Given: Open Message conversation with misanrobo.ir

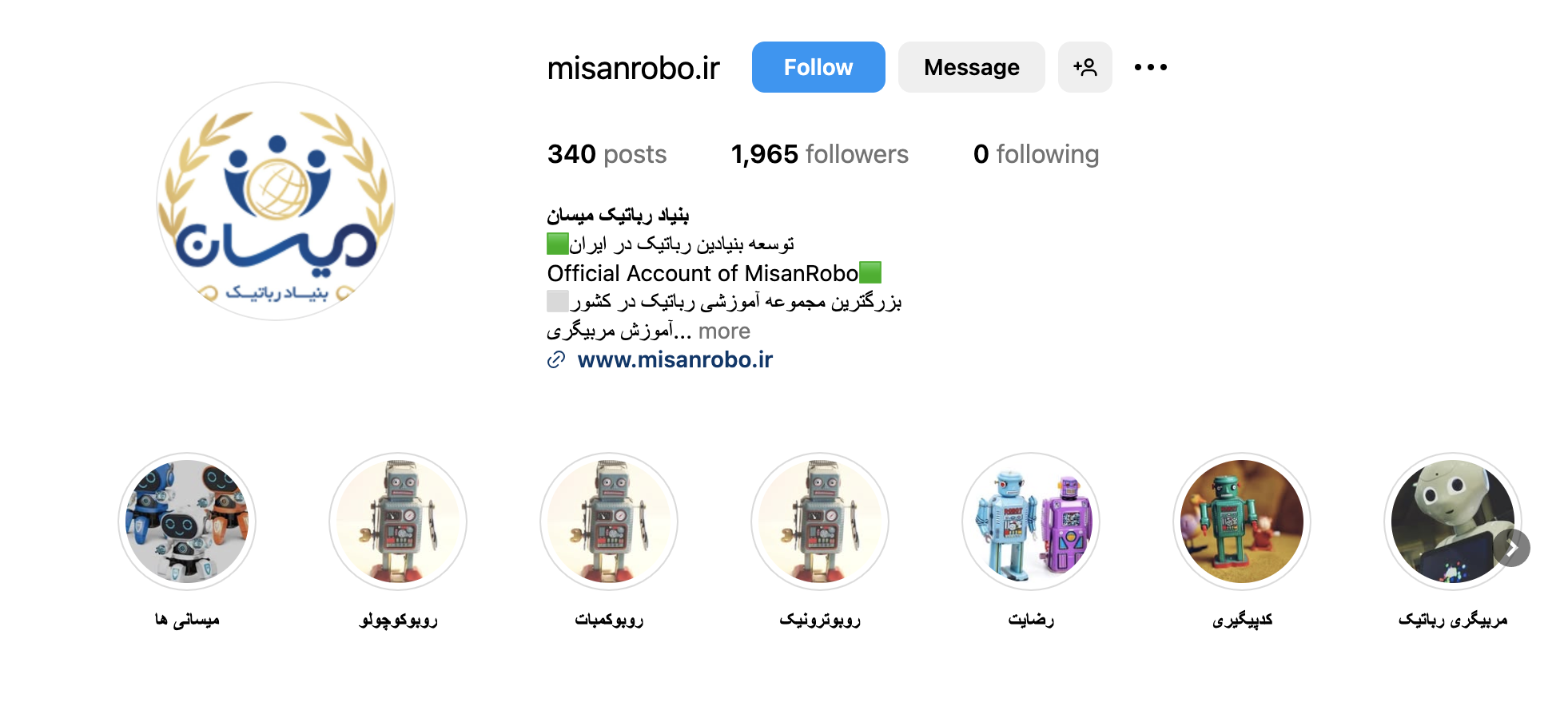Looking at the screenshot, I should [x=971, y=67].
